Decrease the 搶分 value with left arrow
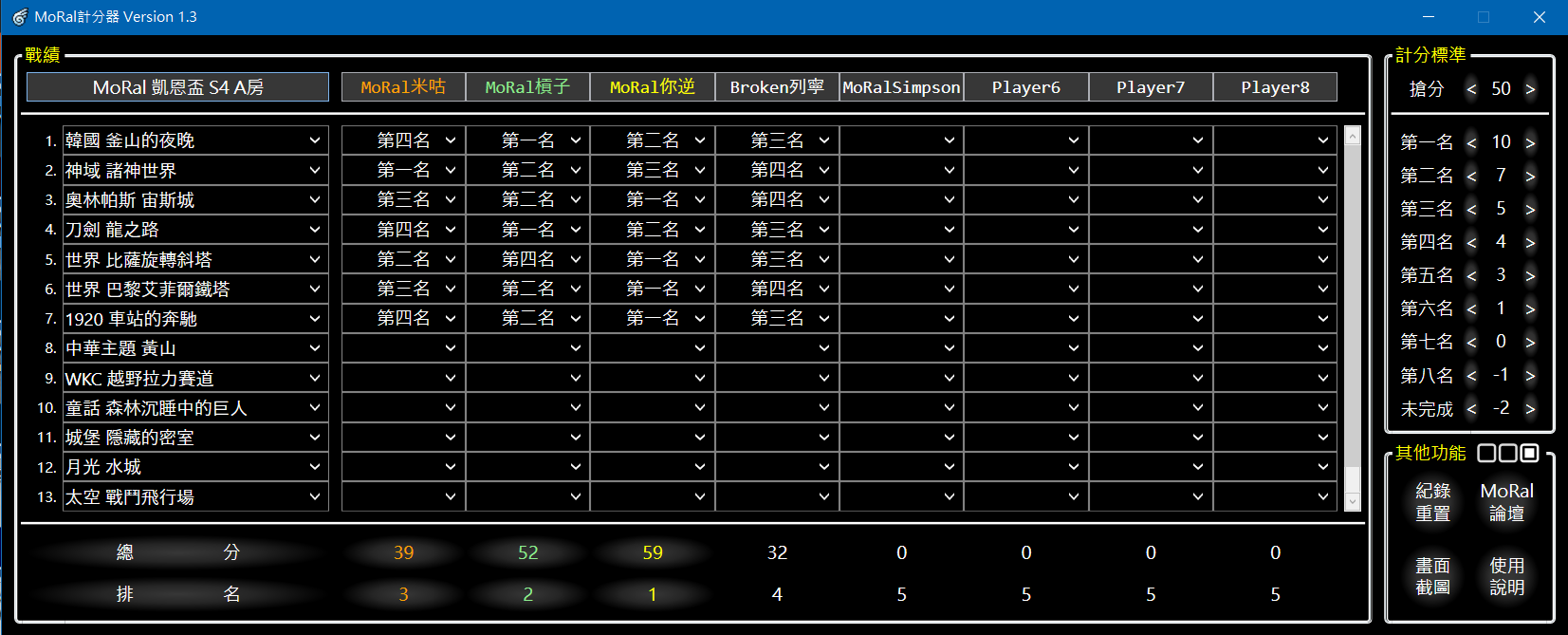The height and width of the screenshot is (635, 1568). 1471,89
